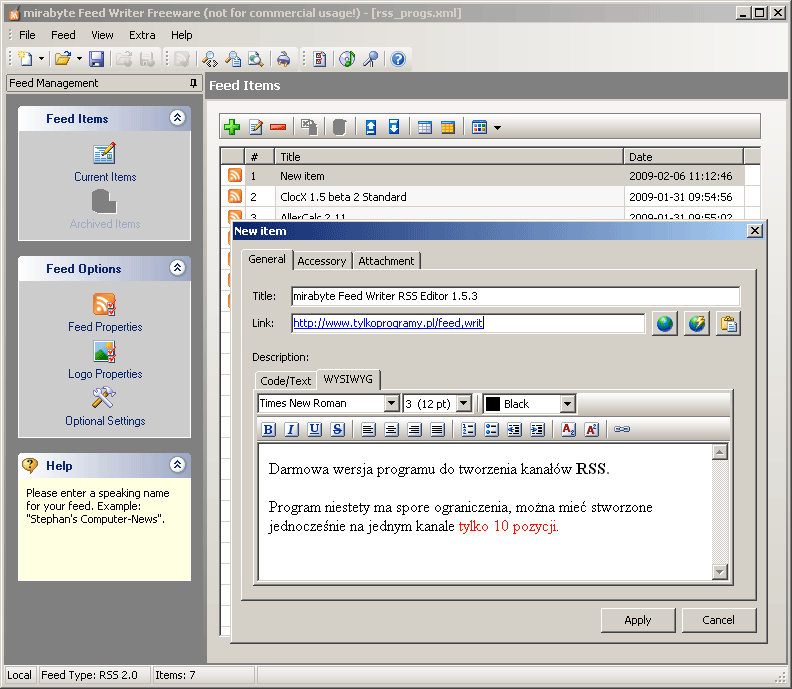
Task: Open Feed Properties in sidebar
Action: point(105,313)
